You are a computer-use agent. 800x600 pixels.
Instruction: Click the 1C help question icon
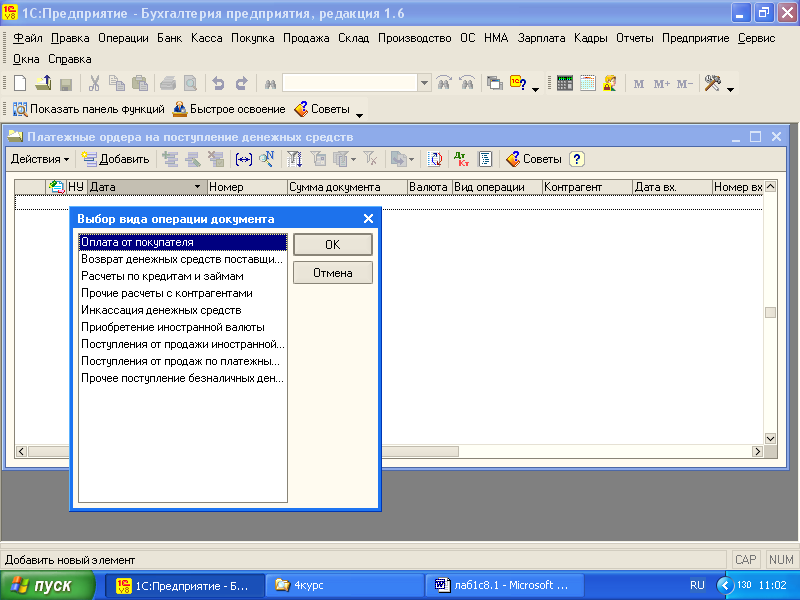518,83
